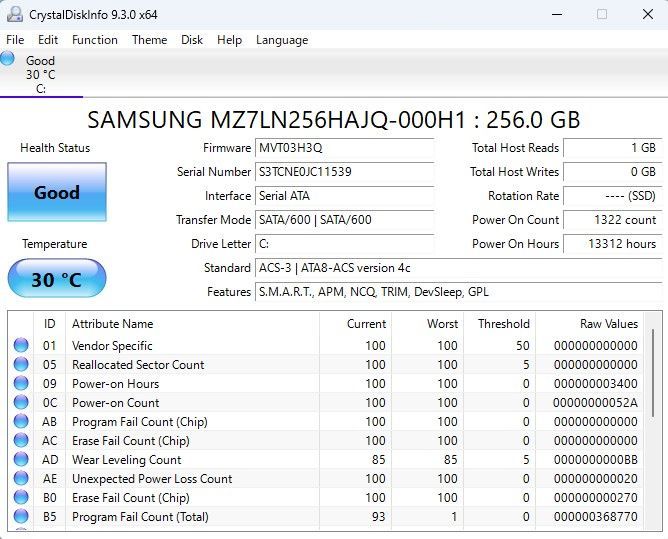Minimize the CrystalDiskInfo window
This screenshot has height=539, width=668.
557,14
